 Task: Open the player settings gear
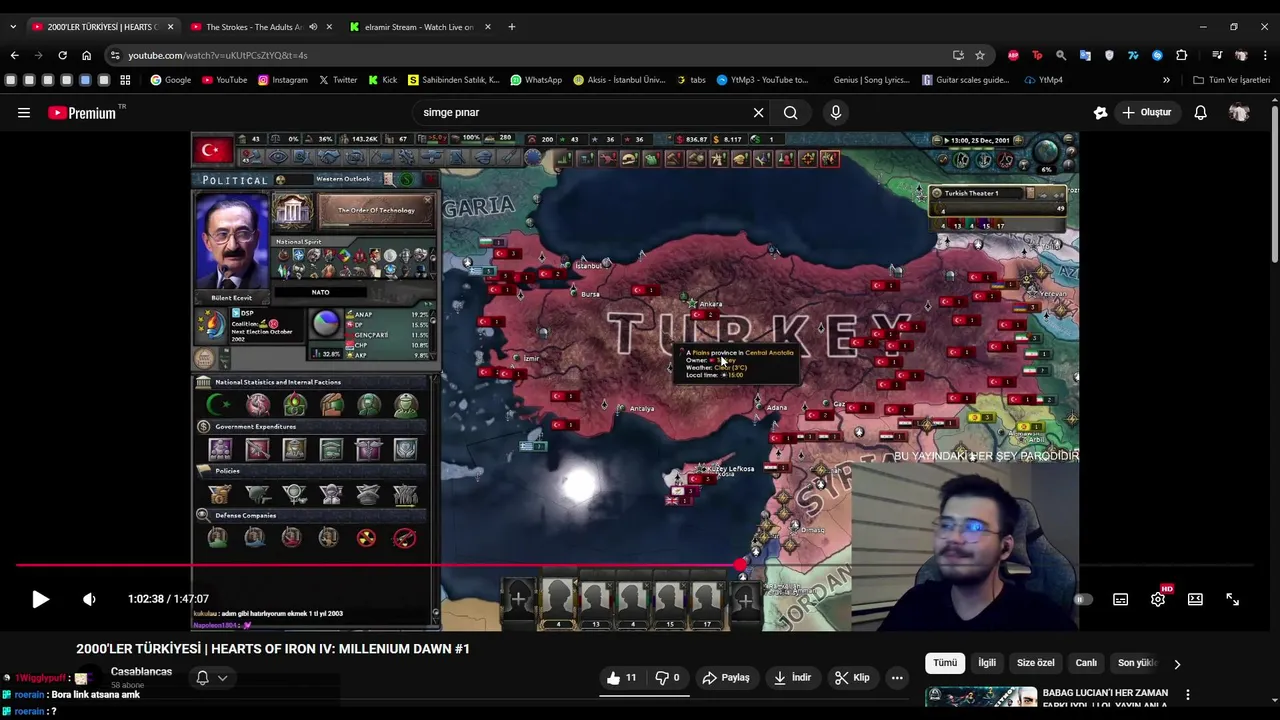click(1158, 599)
